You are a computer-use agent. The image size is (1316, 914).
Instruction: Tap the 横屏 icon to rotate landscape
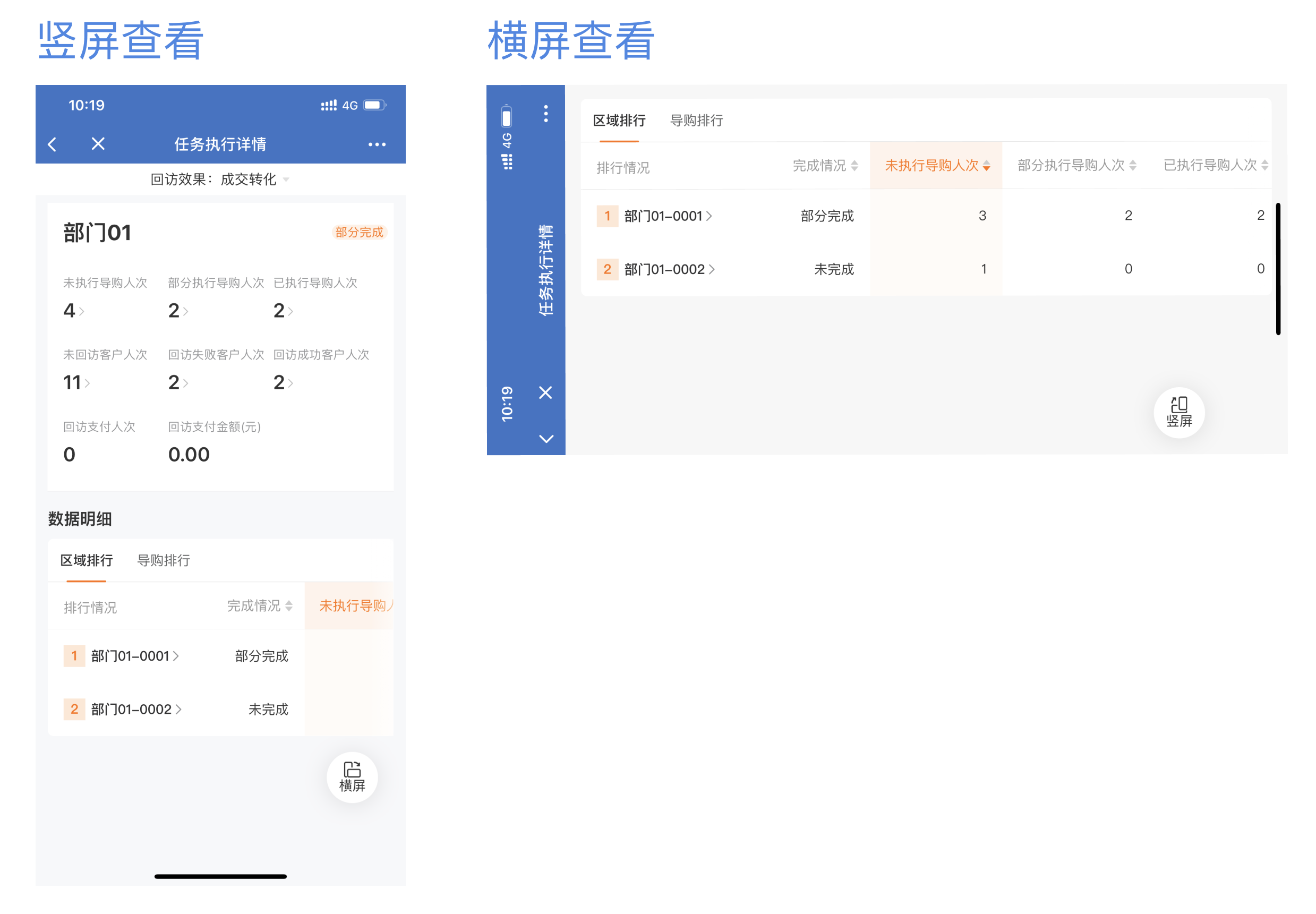pos(352,776)
